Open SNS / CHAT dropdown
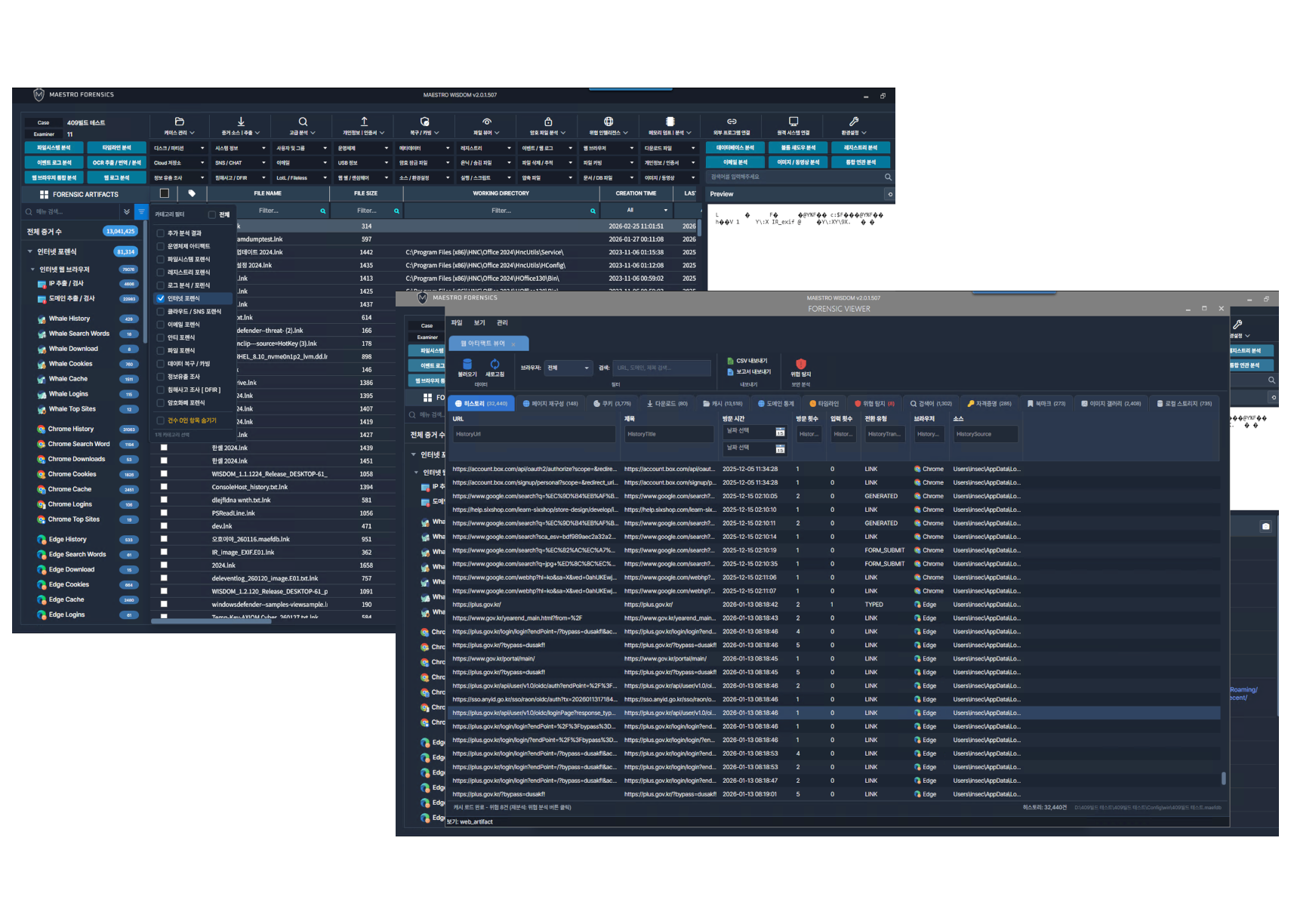The width and height of the screenshot is (1291, 924). pyautogui.click(x=241, y=163)
